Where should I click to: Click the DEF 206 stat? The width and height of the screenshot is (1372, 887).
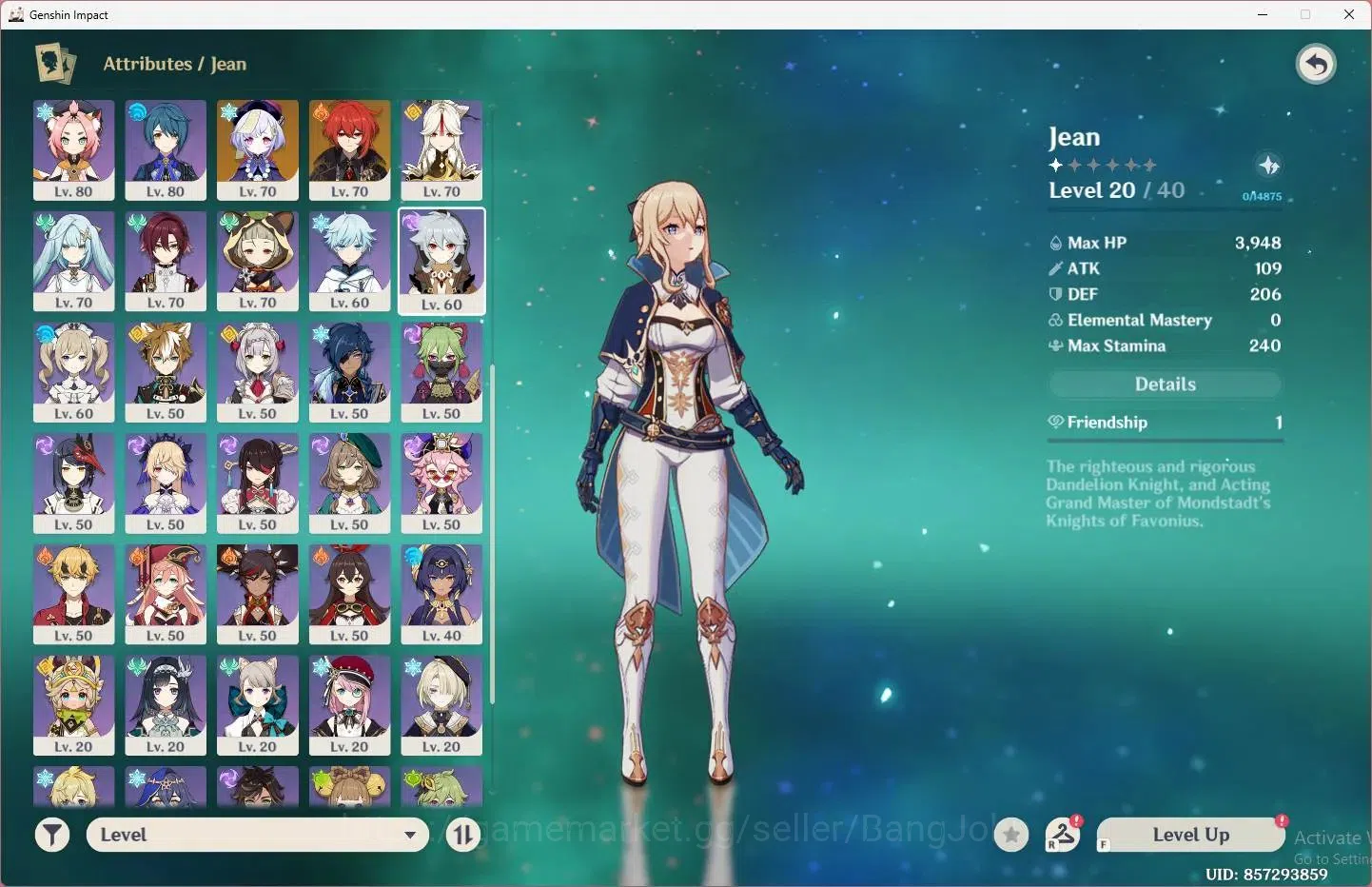click(1165, 294)
